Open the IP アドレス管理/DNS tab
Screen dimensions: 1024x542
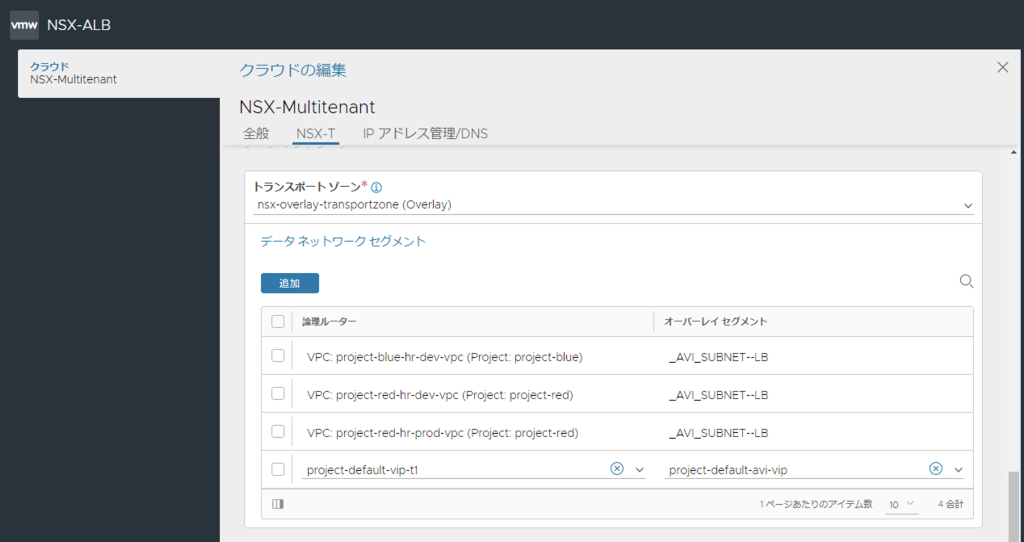425,133
